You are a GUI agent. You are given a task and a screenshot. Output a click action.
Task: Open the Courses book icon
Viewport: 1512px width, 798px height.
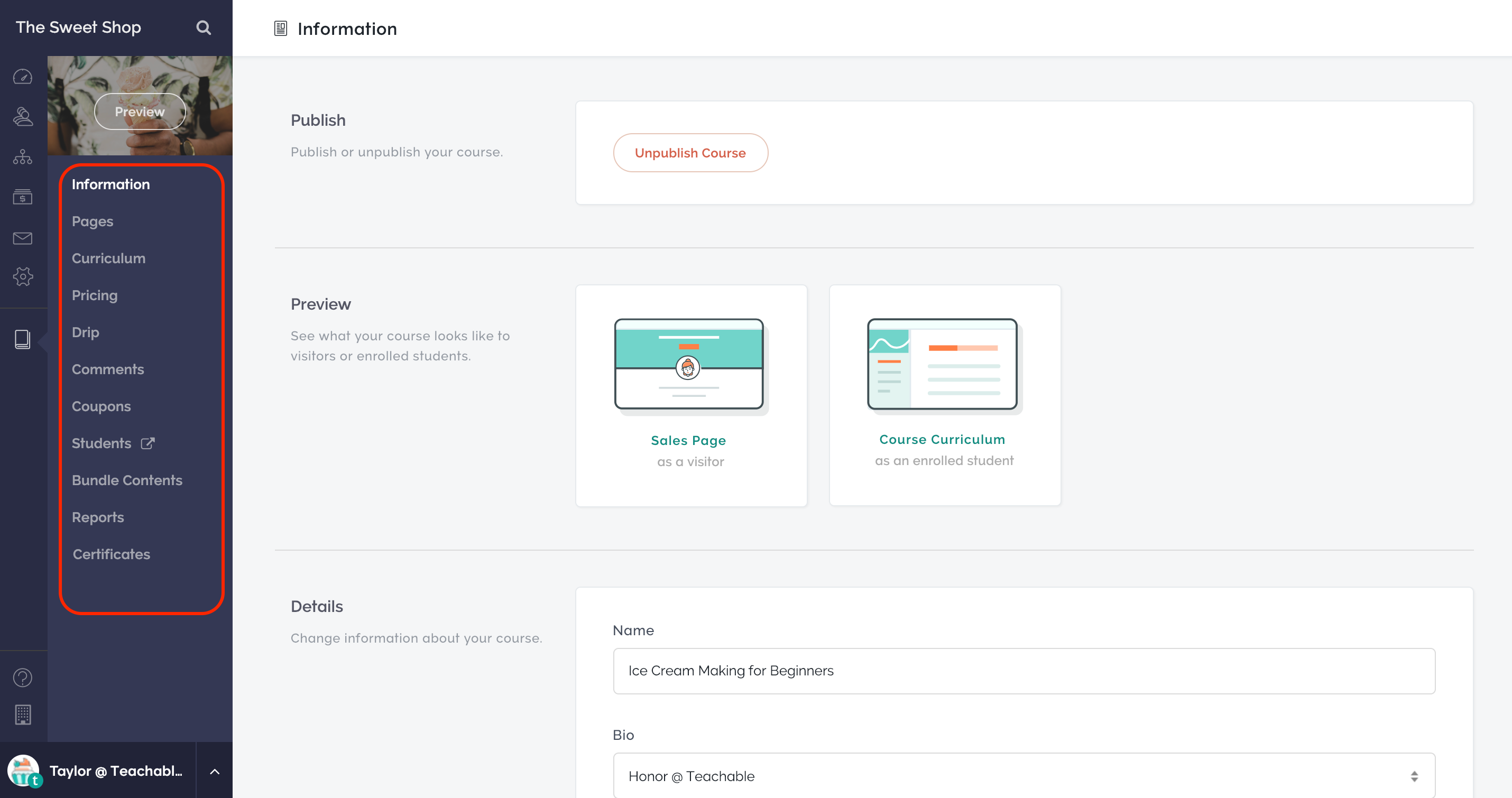pyautogui.click(x=23, y=340)
